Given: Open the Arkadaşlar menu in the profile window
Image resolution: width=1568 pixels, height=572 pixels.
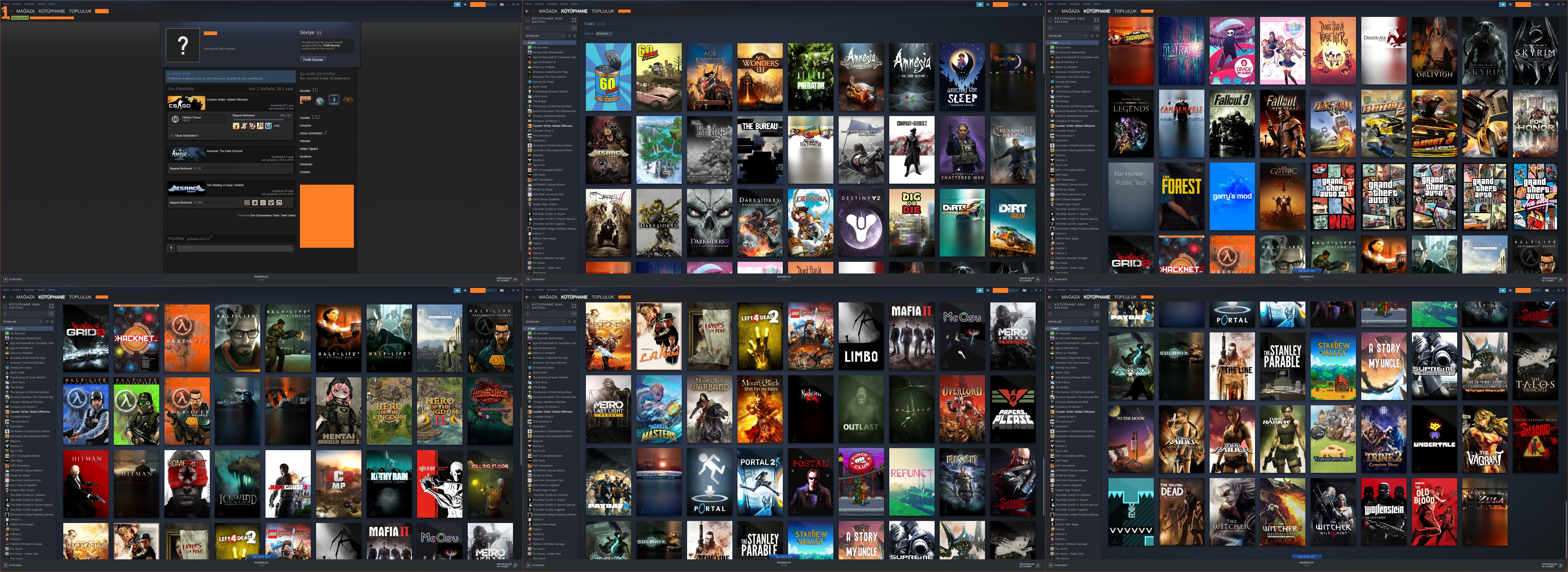Looking at the screenshot, I should point(29,4).
